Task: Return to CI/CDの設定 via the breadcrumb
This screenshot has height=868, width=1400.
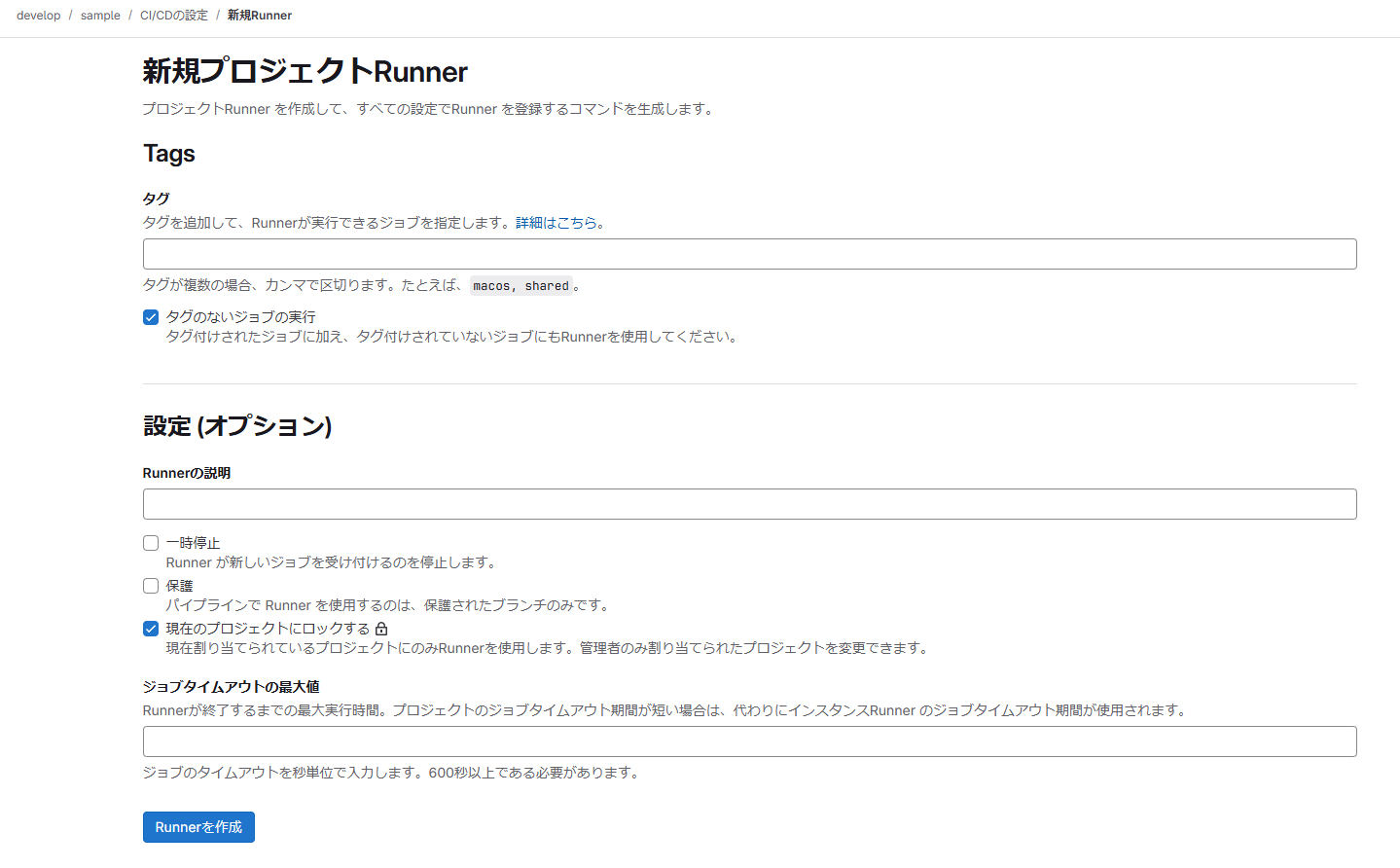Action: point(173,15)
